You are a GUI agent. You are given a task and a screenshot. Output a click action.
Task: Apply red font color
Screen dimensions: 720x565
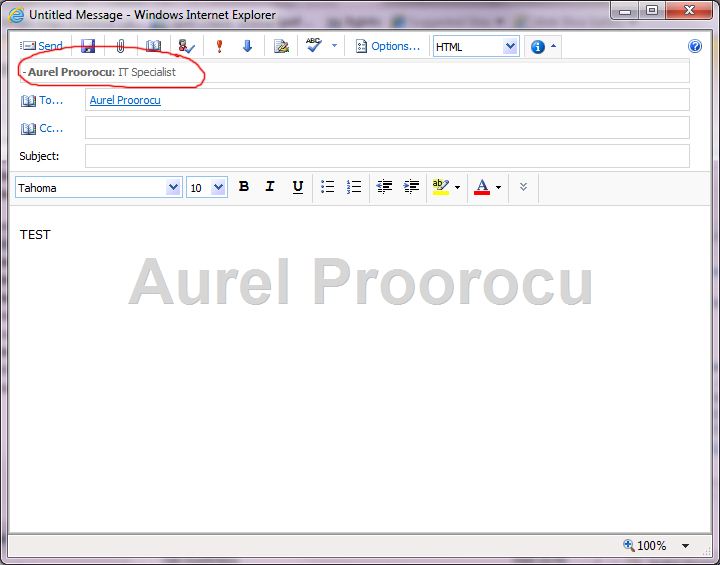pyautogui.click(x=482, y=186)
